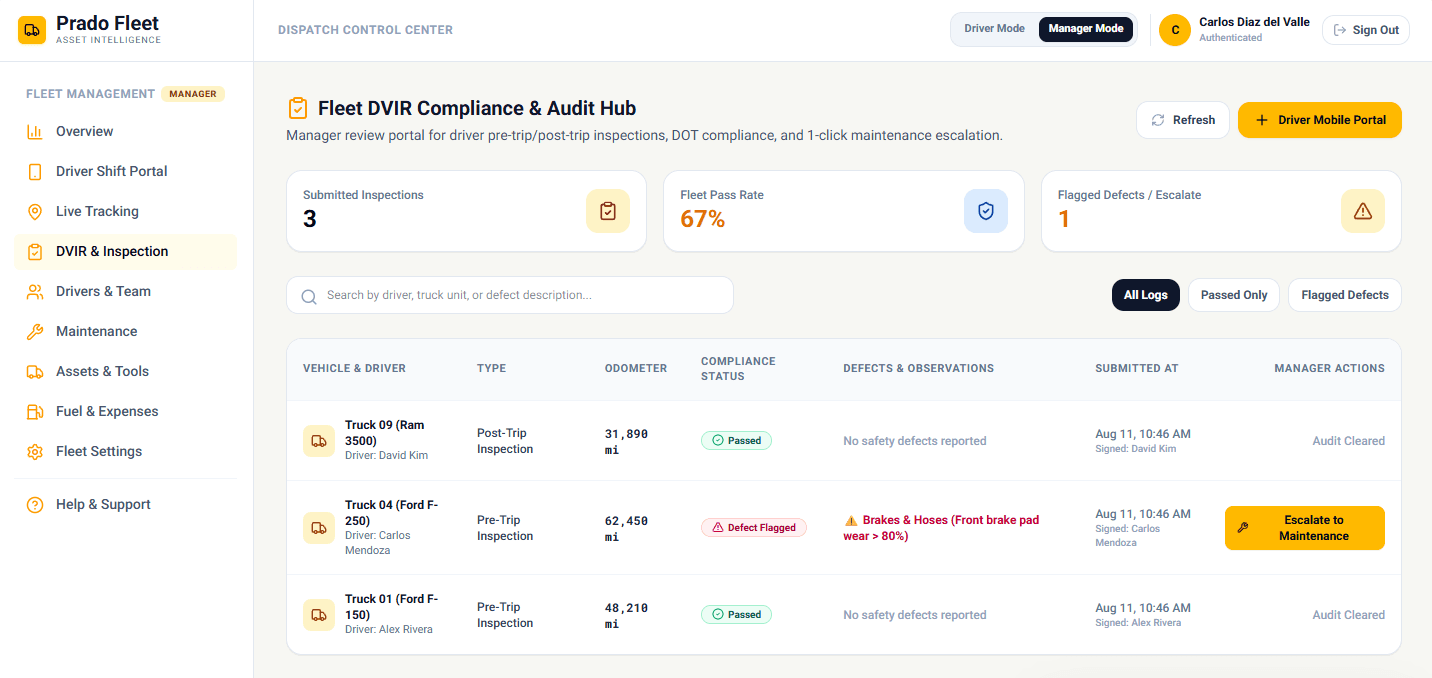
Task: Open Assets & Tools section
Action: tap(126, 372)
